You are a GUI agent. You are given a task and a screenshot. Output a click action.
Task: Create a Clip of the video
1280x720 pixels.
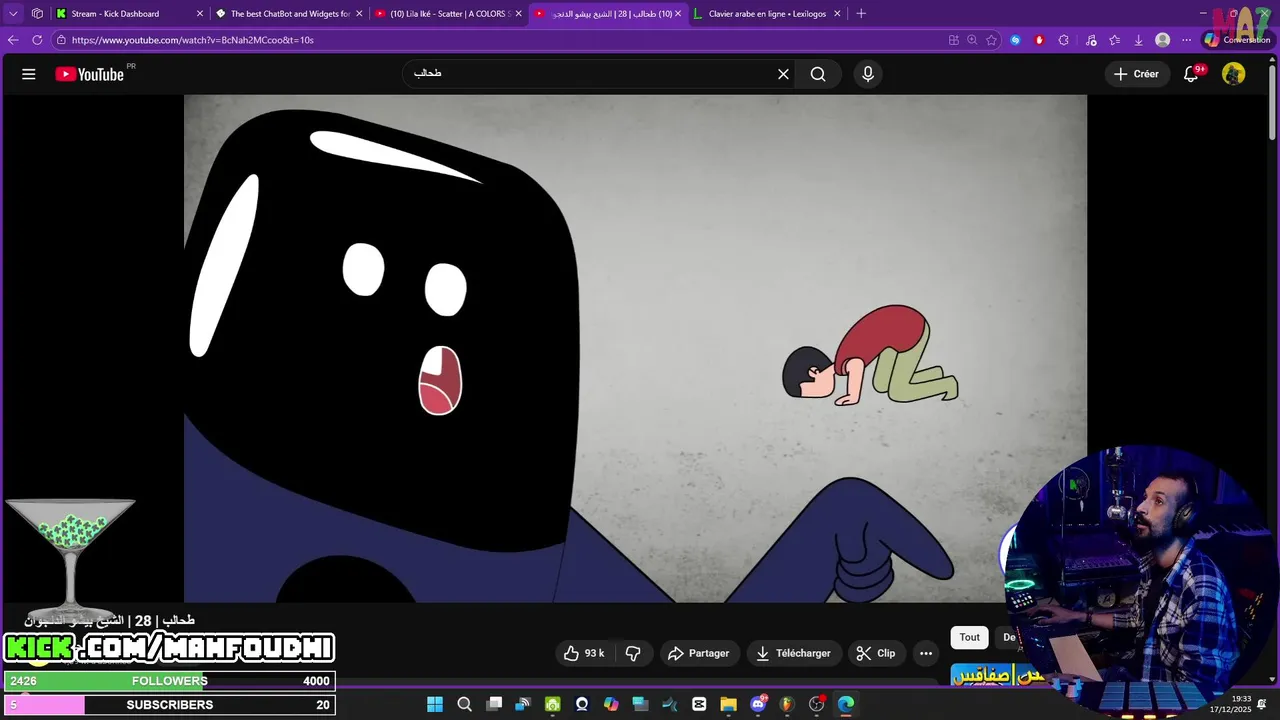tap(876, 653)
